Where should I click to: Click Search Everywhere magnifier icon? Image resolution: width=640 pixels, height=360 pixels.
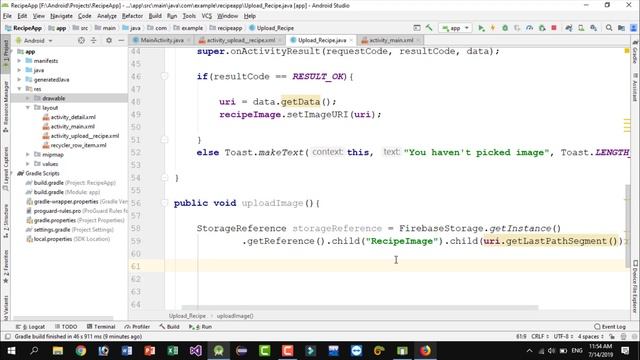(609, 28)
